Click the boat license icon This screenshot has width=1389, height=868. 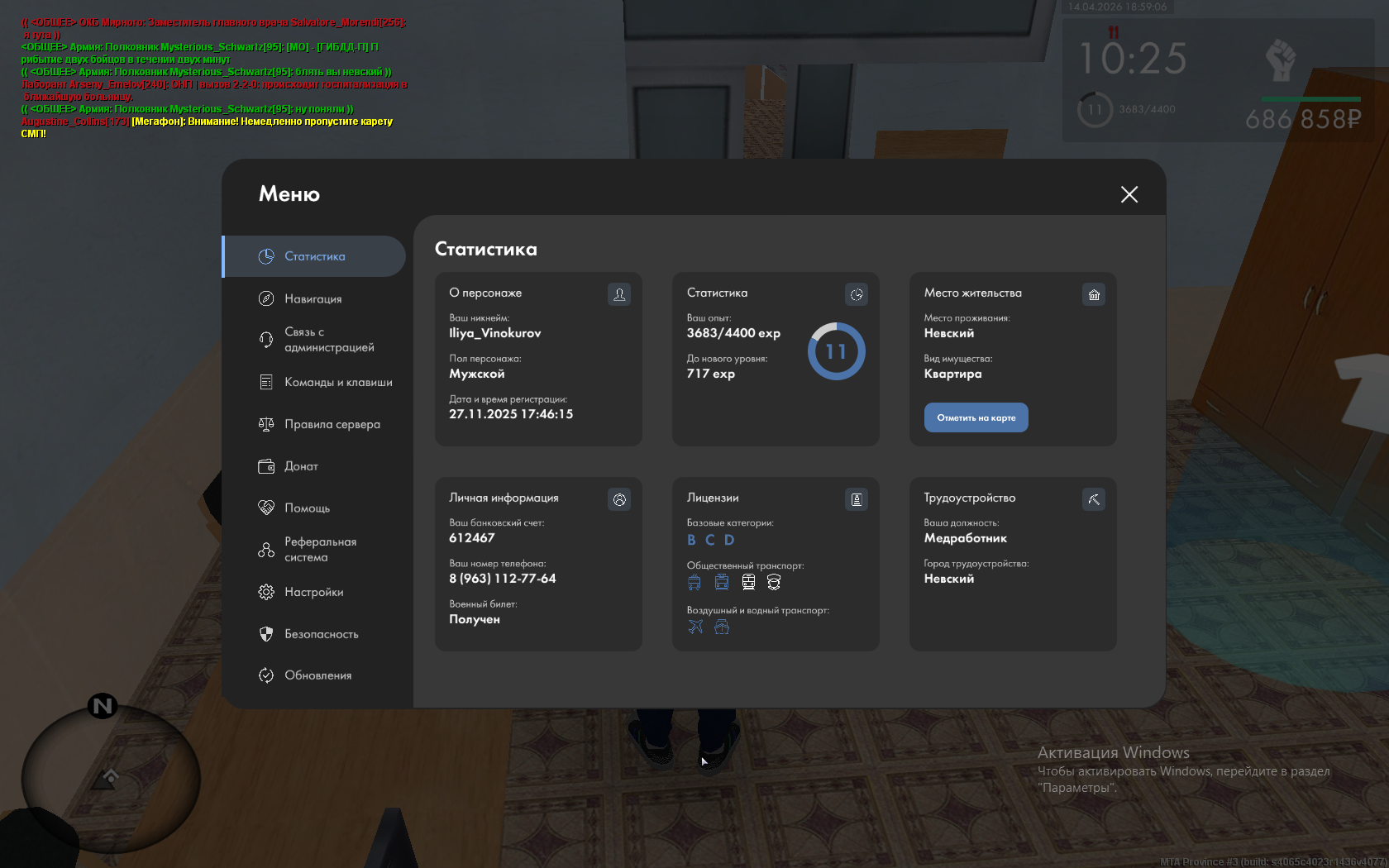point(722,627)
